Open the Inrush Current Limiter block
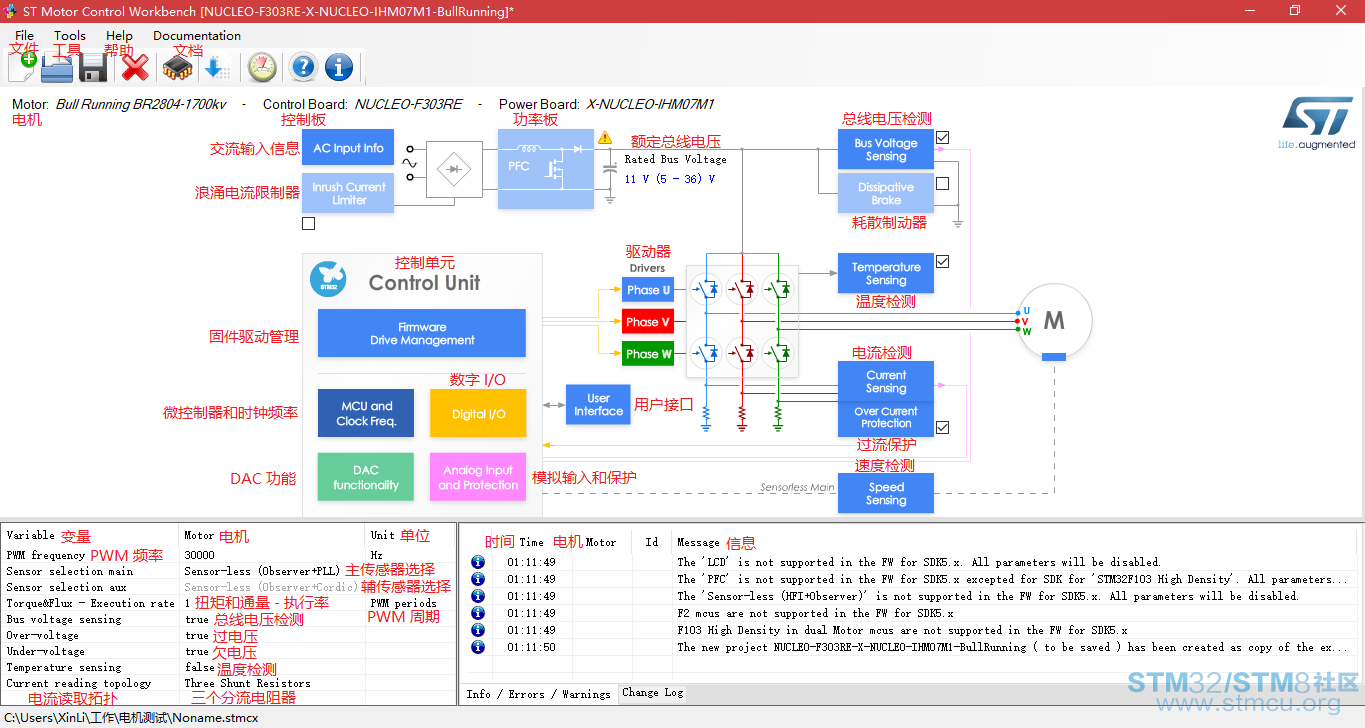The width and height of the screenshot is (1365, 728). coord(348,193)
